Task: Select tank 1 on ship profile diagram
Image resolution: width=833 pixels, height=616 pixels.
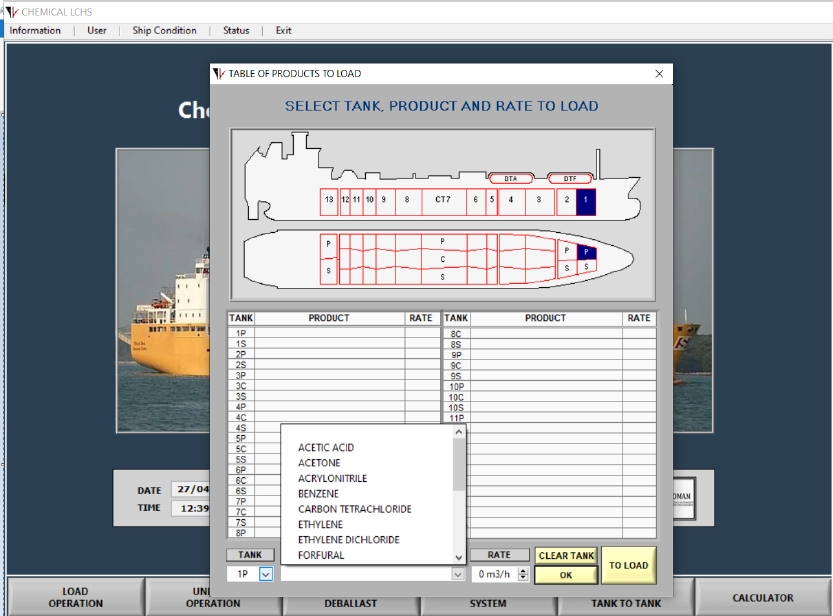Action: click(586, 200)
